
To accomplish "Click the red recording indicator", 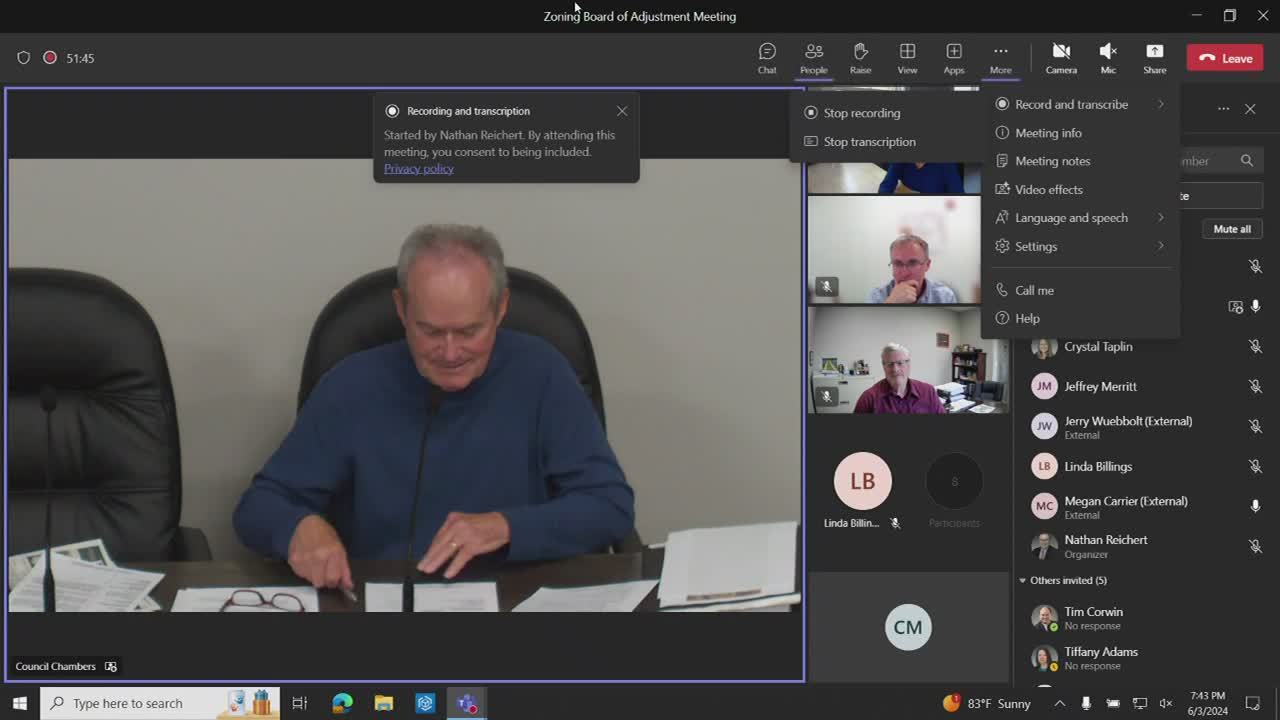I will point(50,58).
